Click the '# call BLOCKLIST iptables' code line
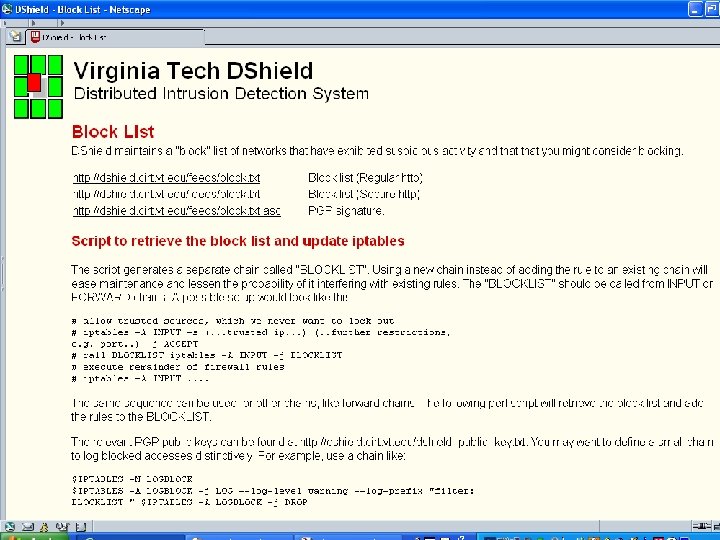Image resolution: width=720 pixels, height=540 pixels. click(x=207, y=355)
